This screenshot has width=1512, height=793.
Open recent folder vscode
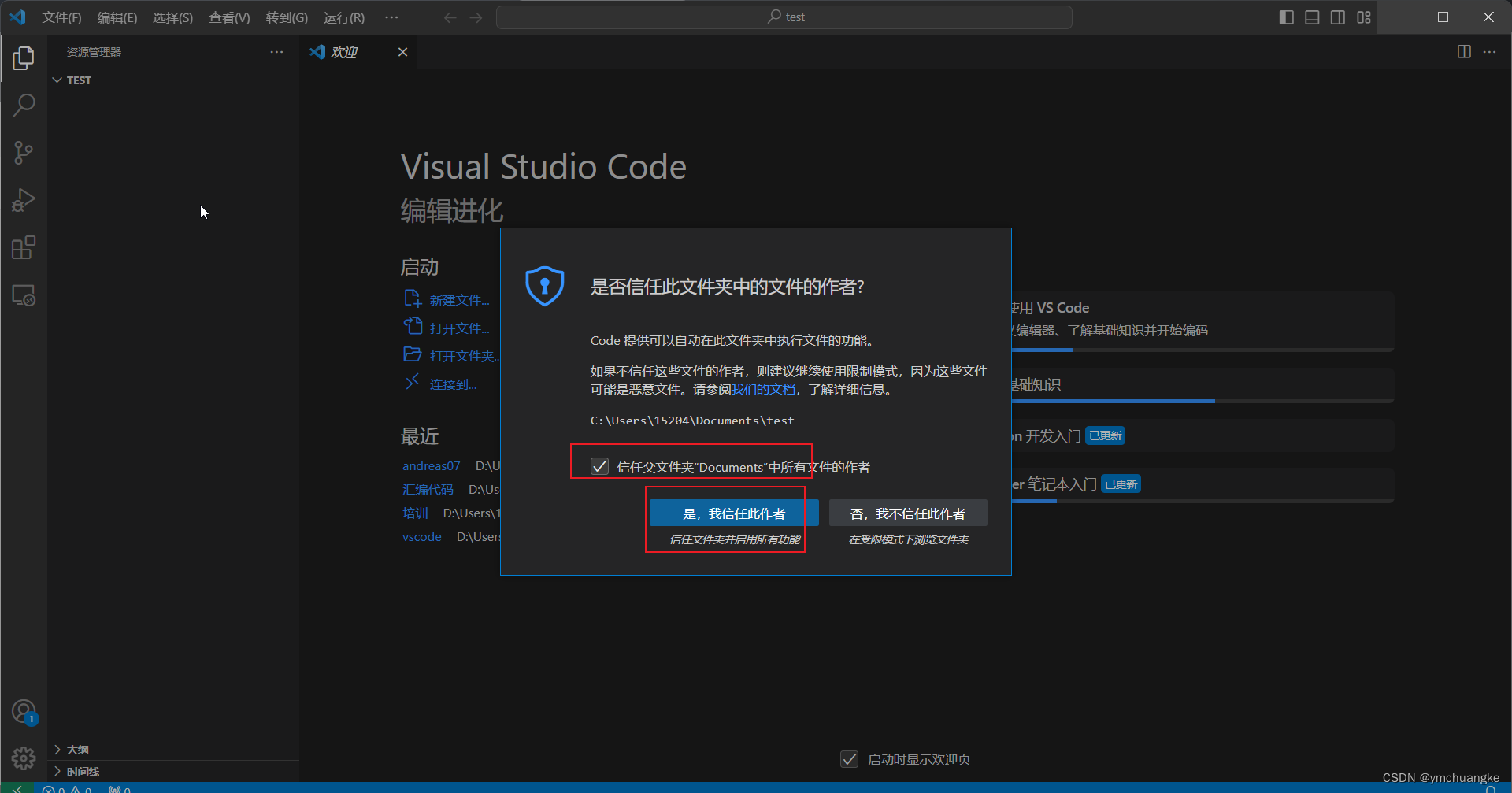point(421,537)
